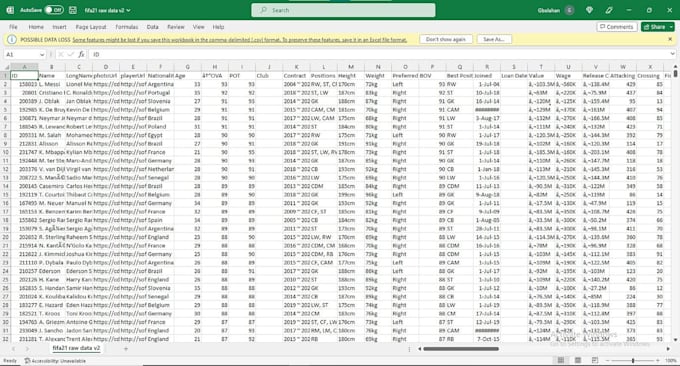Click the New Sheet plus icon
Image resolution: width=680 pixels, height=366 pixels.
click(x=126, y=349)
